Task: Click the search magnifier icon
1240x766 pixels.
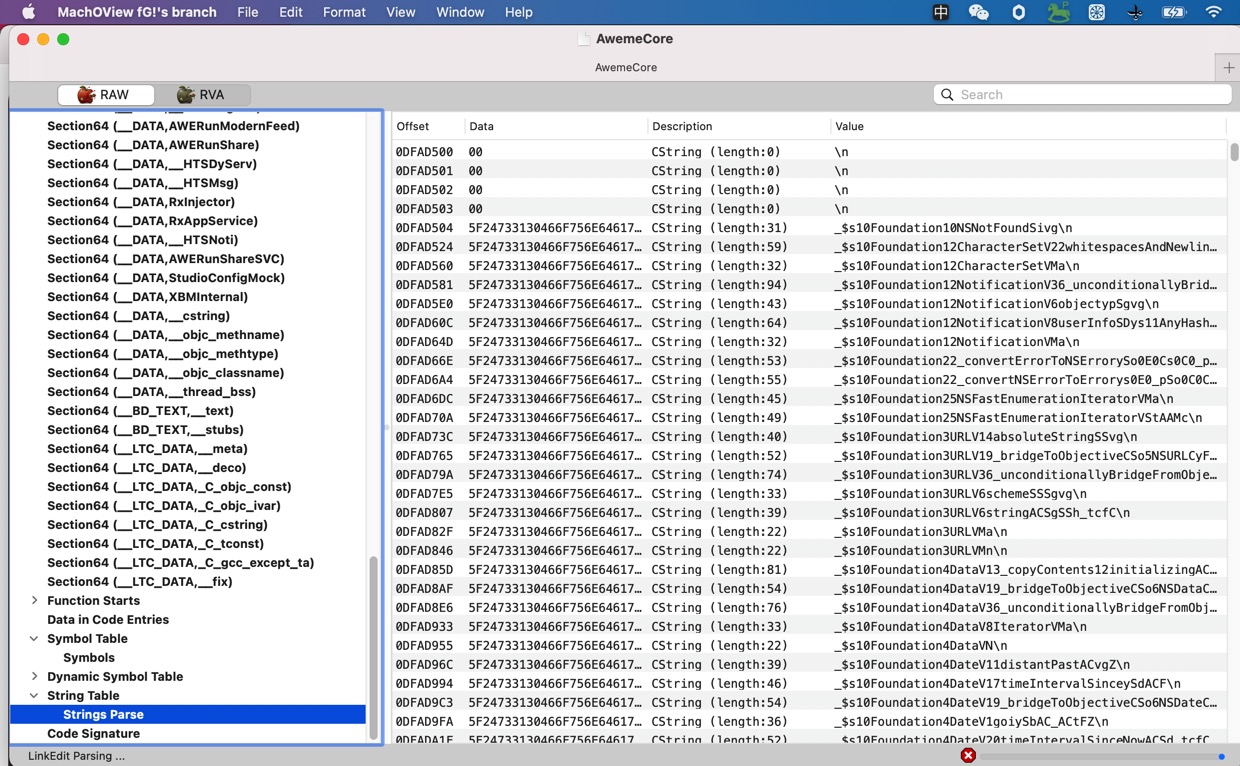Action: (947, 94)
